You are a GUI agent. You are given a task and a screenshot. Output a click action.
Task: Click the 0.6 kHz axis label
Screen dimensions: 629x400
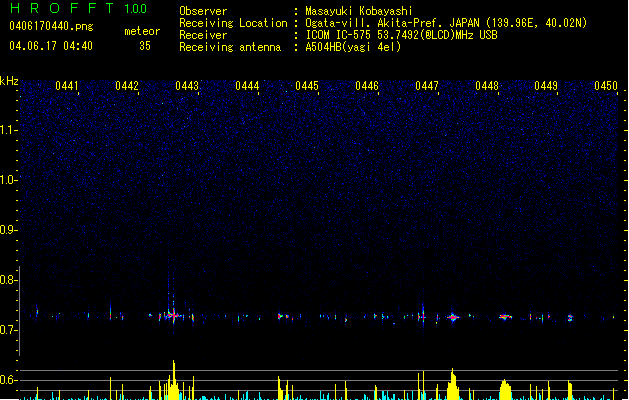pyautogui.click(x=8, y=380)
